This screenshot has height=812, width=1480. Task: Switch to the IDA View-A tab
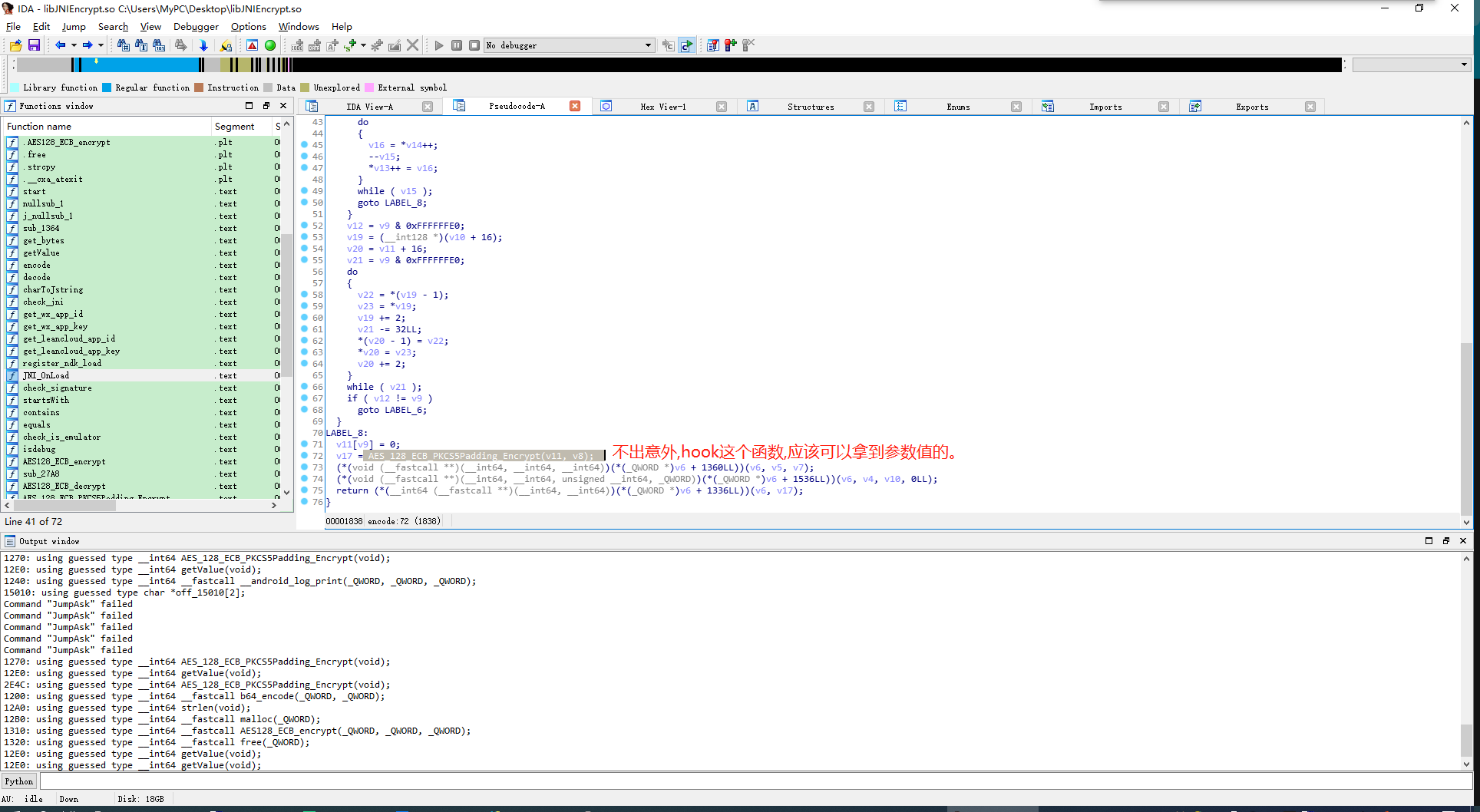(x=369, y=107)
